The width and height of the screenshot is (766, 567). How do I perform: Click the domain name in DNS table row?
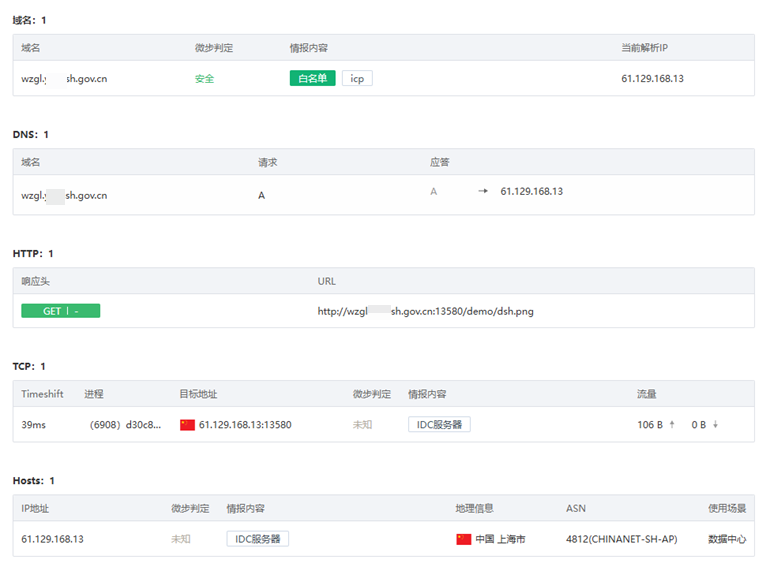[64, 196]
